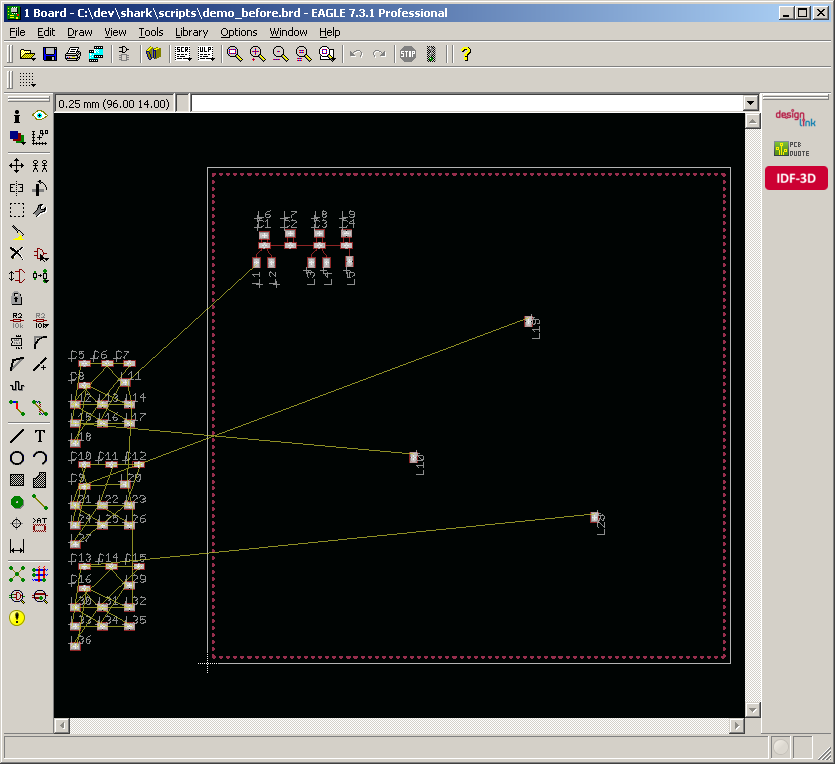Image resolution: width=835 pixels, height=764 pixels.
Task: Select the Info tool
Action: 17,116
